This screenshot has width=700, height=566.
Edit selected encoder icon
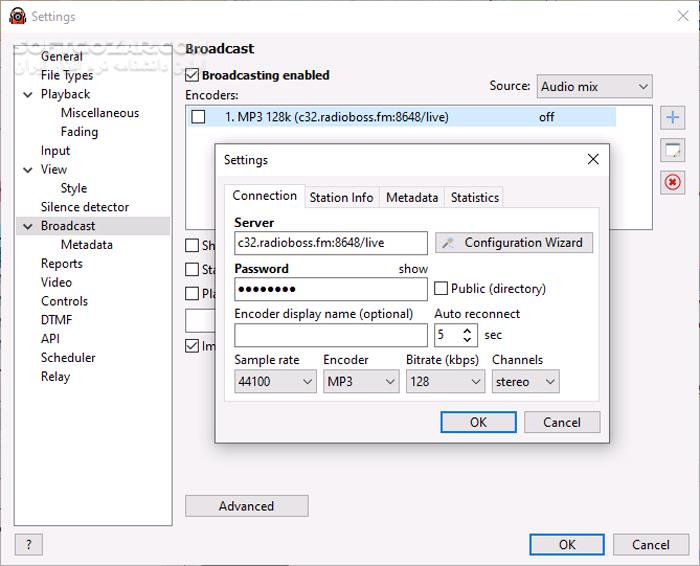click(x=672, y=150)
